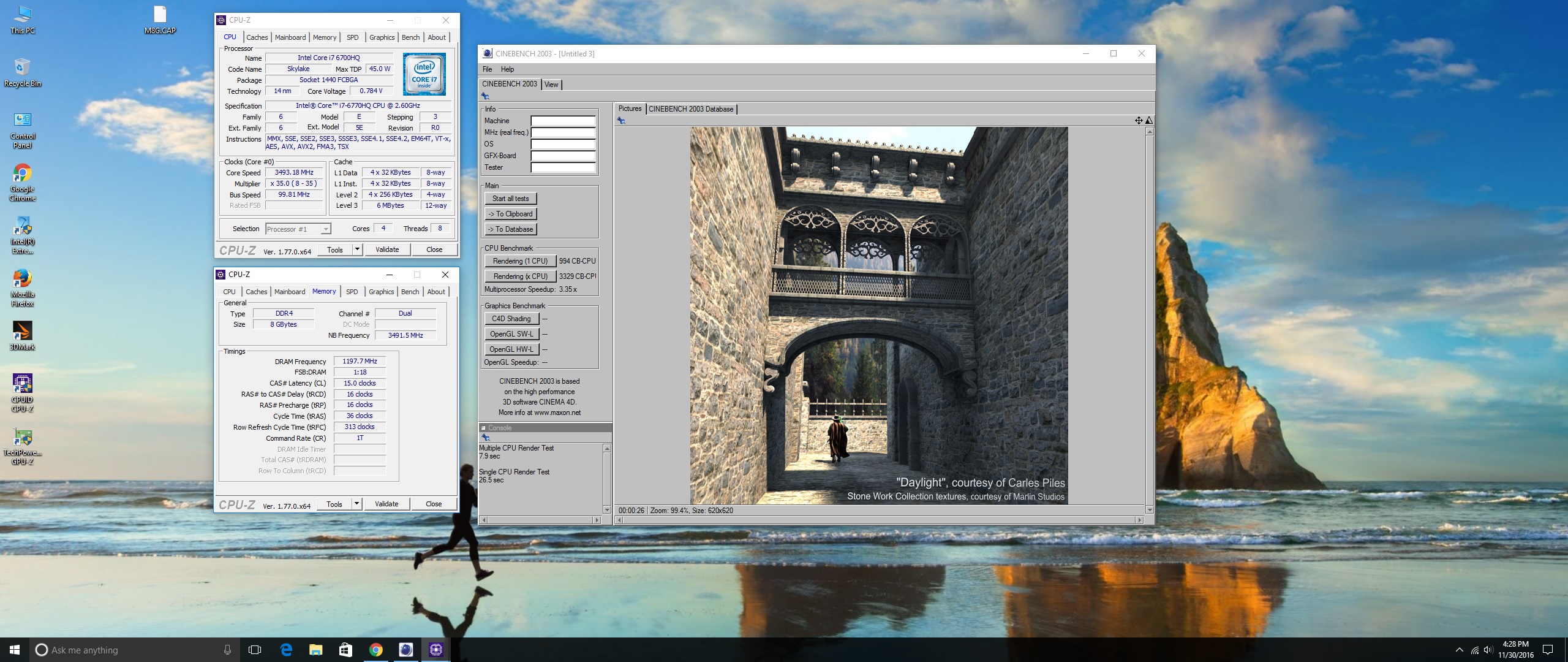Open Recycle Bin desktop icon
Image resolution: width=1568 pixels, height=662 pixels.
(x=23, y=72)
